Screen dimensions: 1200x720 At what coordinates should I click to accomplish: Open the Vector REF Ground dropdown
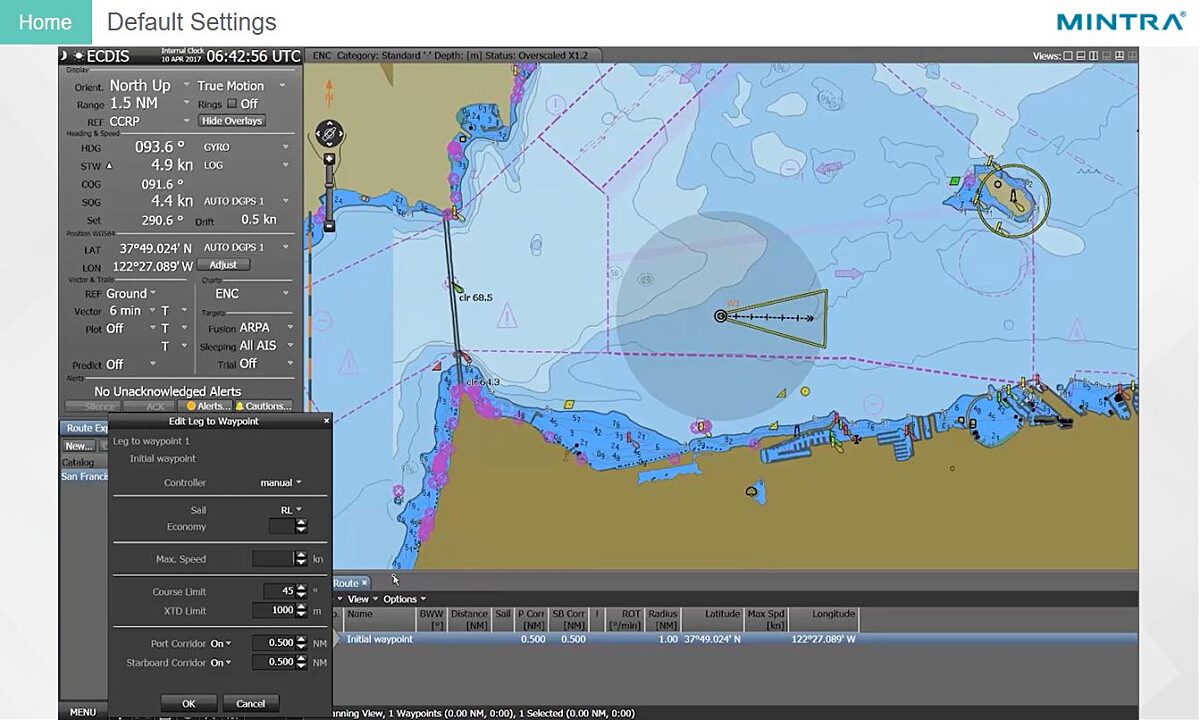pos(131,294)
